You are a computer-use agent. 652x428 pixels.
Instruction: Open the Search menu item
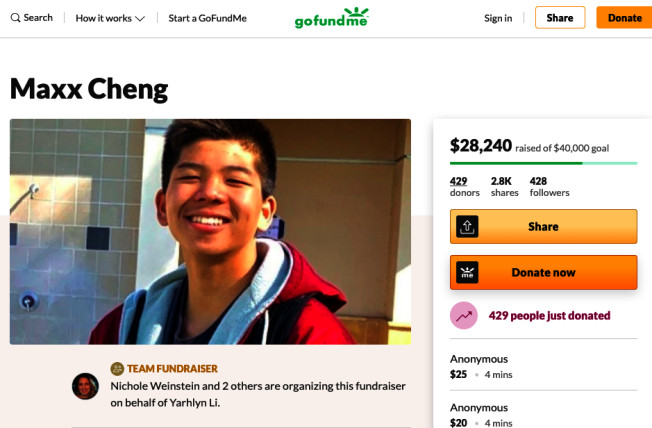pyautogui.click(x=32, y=18)
